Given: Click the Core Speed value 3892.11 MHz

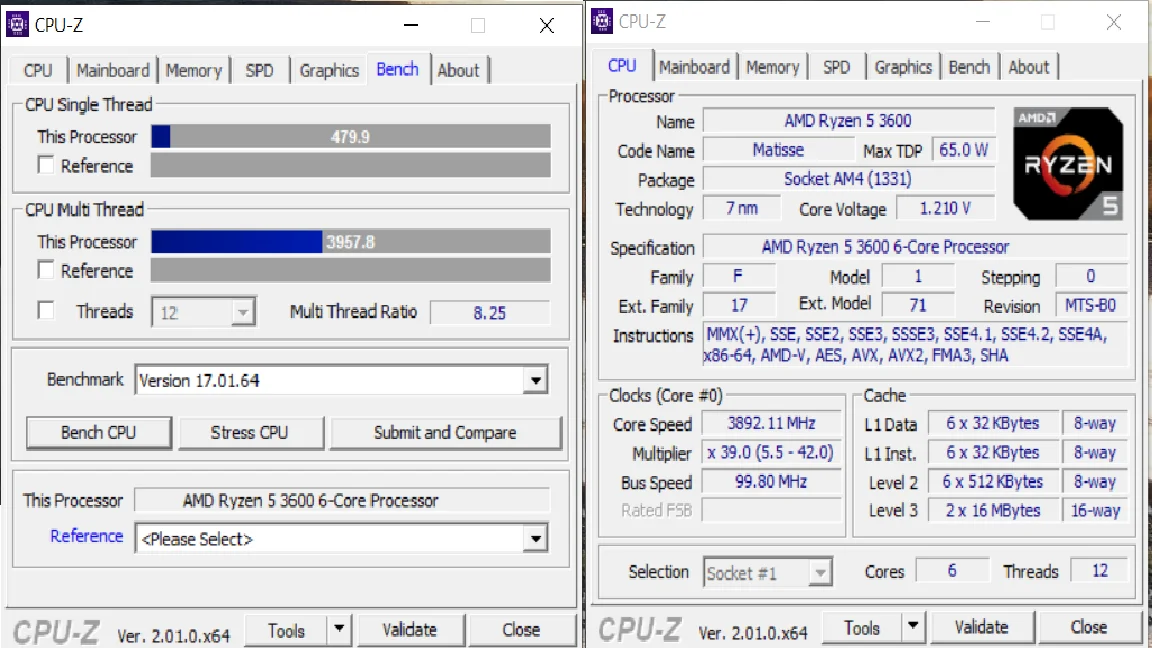Looking at the screenshot, I should point(771,423).
